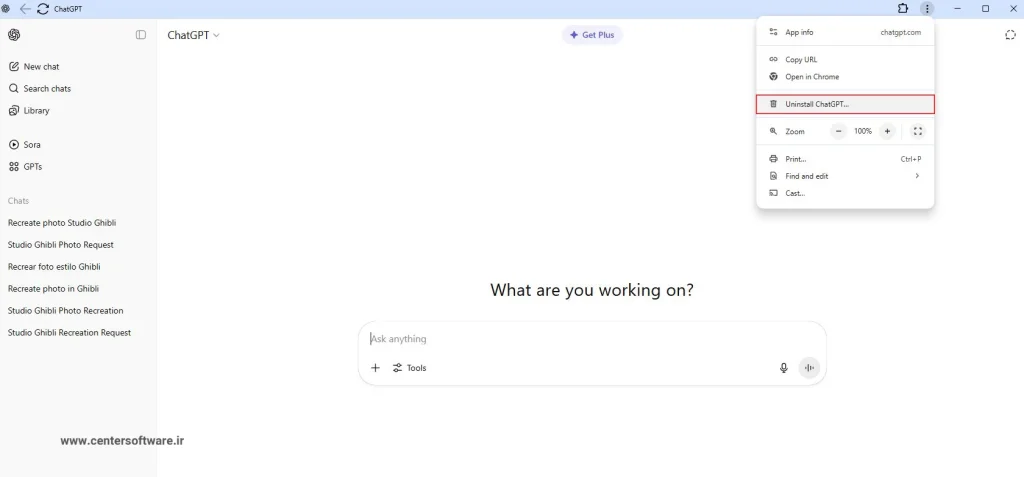Select Print... in the menu
1024x477 pixels.
tap(845, 159)
